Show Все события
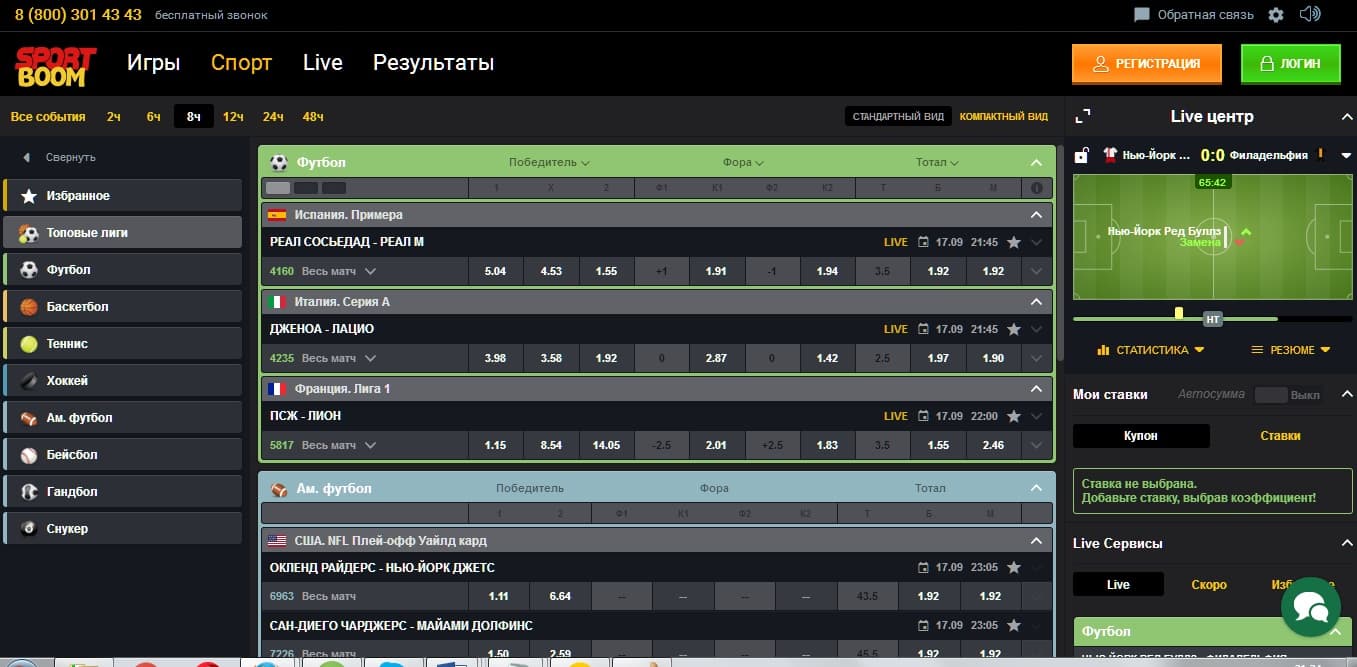 [48, 117]
